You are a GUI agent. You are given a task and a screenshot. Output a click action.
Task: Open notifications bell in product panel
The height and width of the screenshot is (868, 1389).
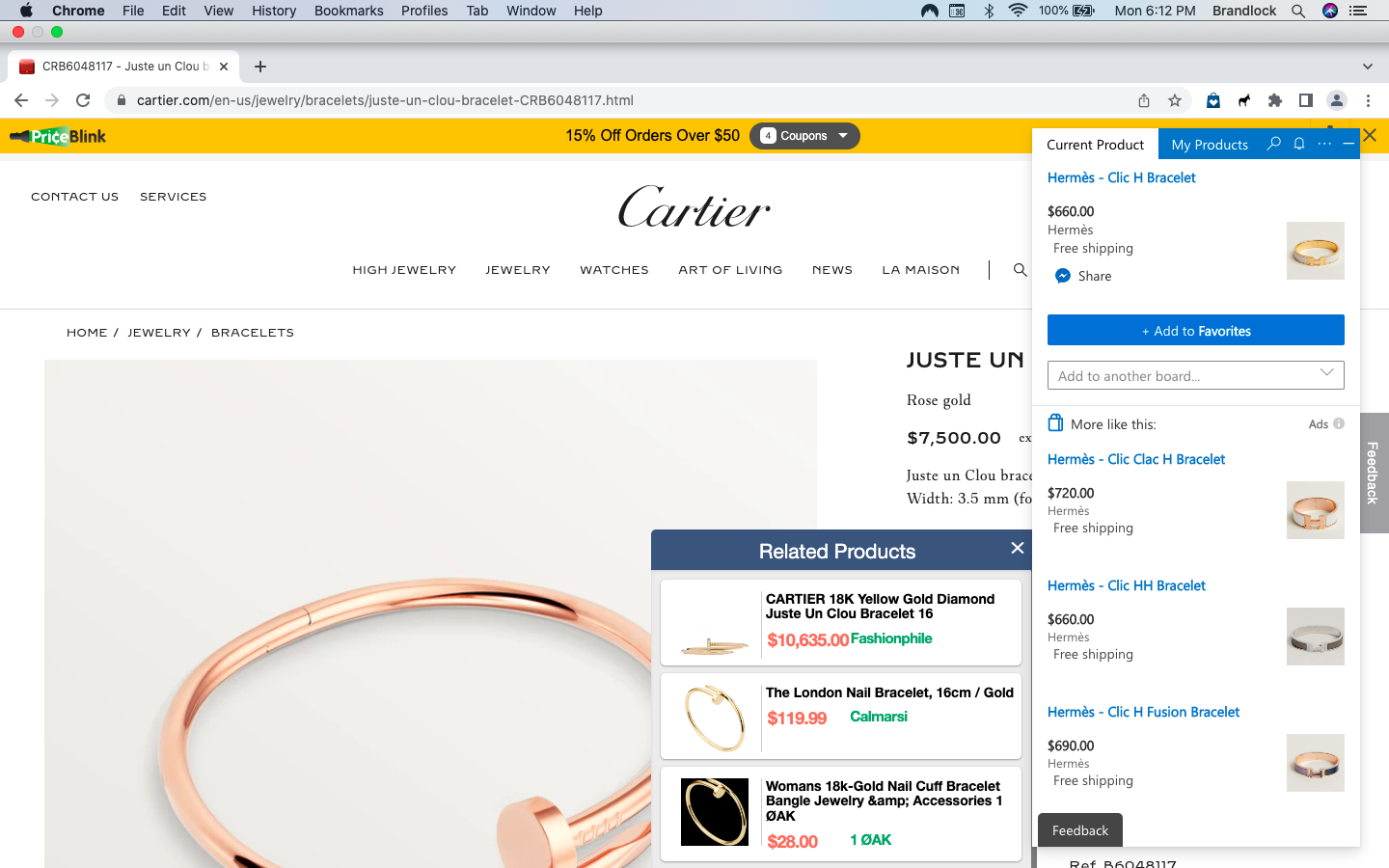(x=1299, y=144)
